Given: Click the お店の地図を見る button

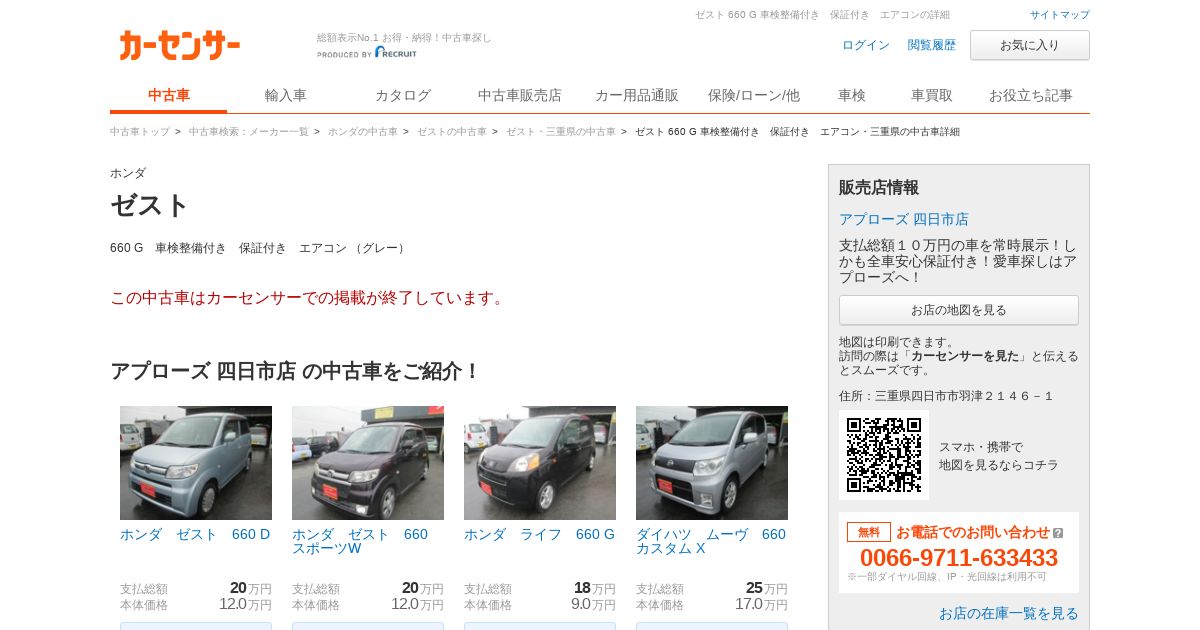Looking at the screenshot, I should tap(958, 310).
